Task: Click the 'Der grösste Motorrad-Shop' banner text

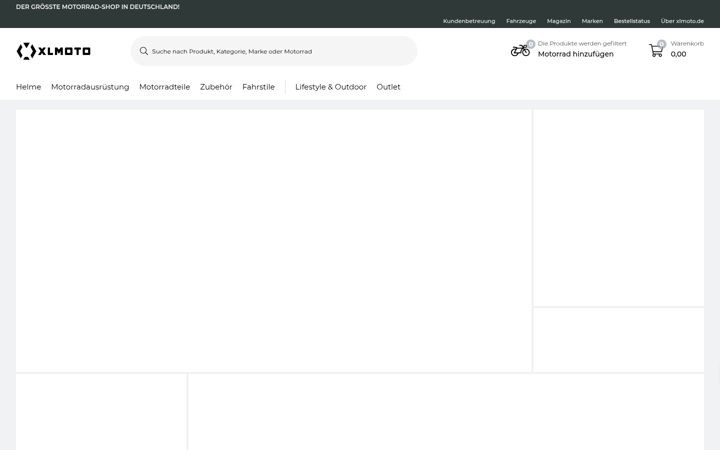Action: [97, 7]
